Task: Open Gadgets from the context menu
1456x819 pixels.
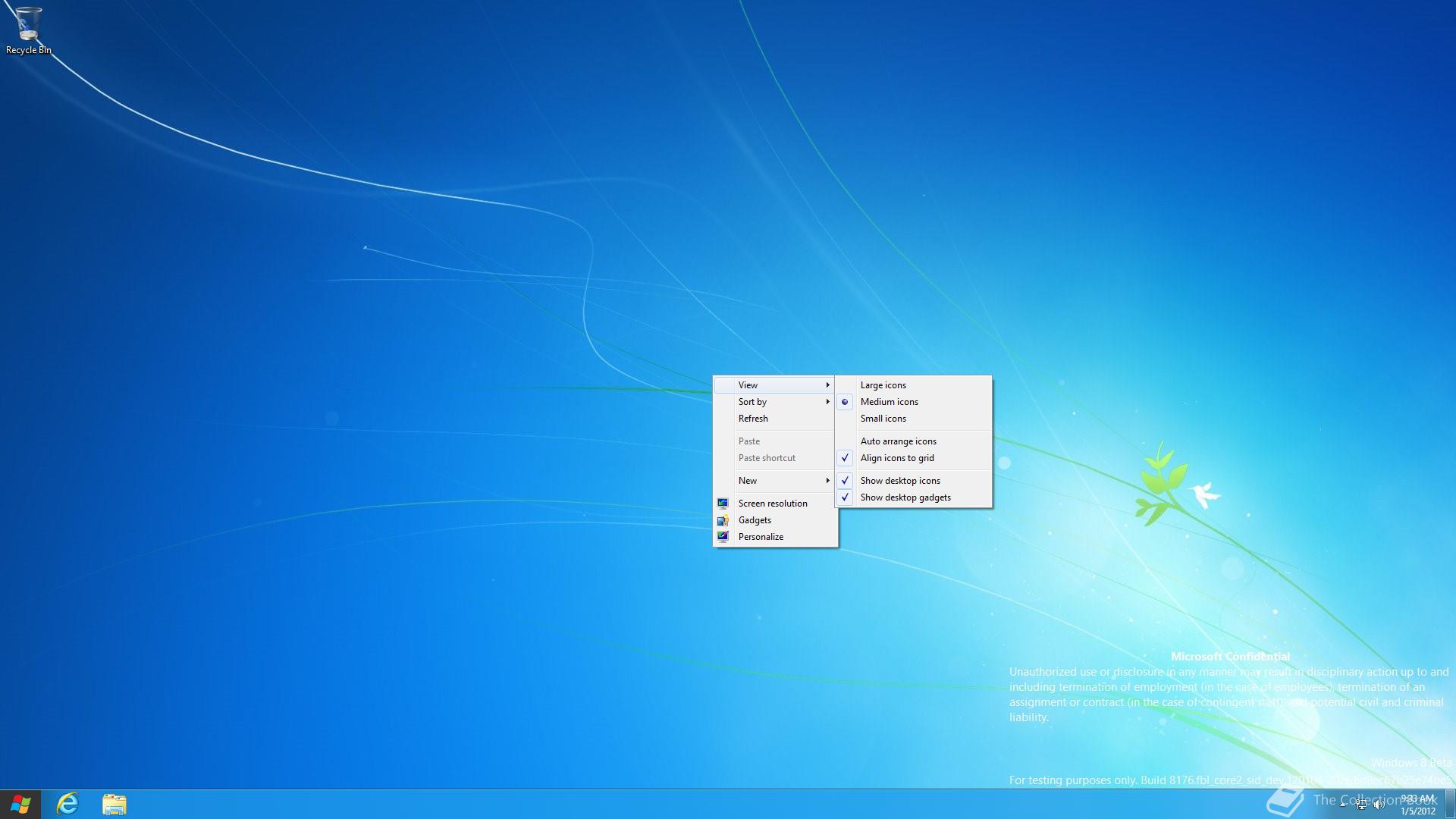Action: [x=775, y=520]
